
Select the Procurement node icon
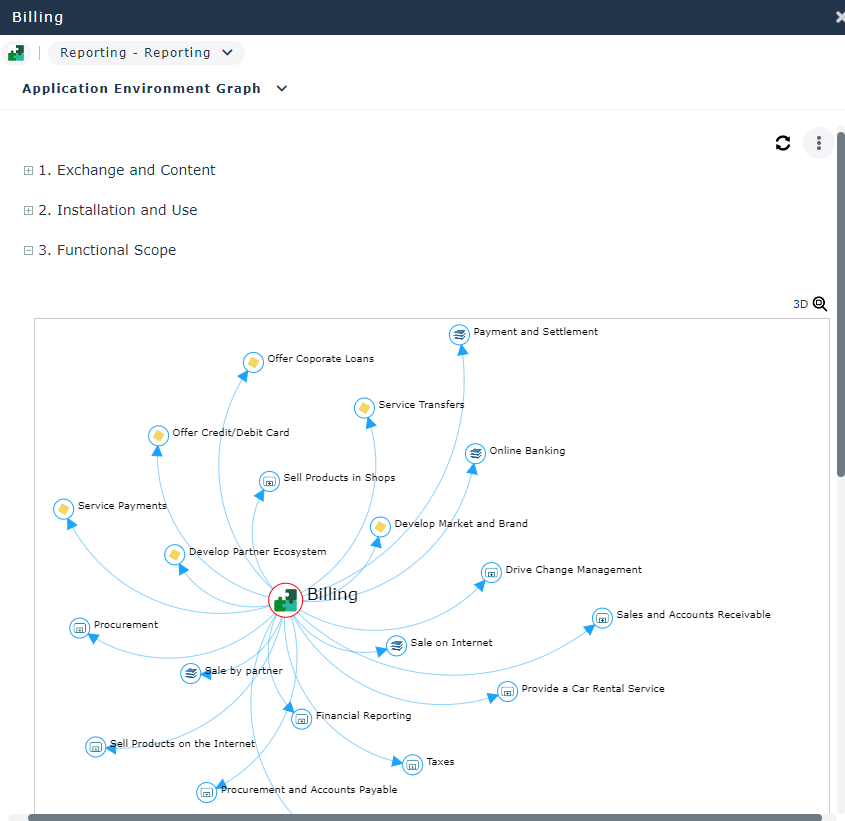tap(80, 627)
